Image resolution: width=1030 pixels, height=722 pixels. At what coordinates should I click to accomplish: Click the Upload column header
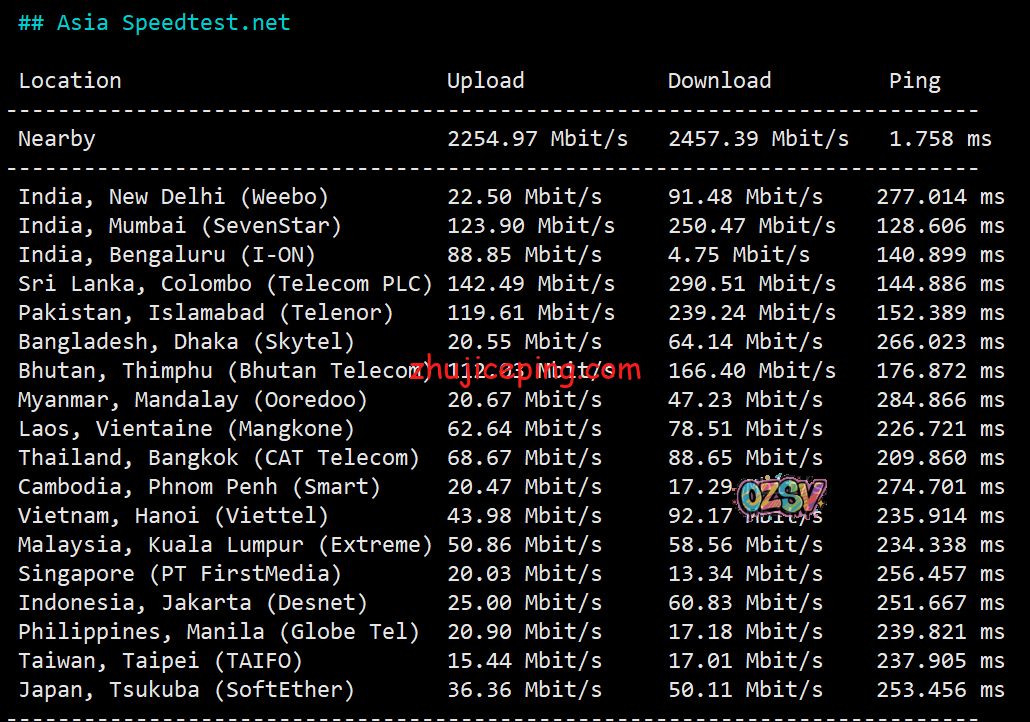(x=485, y=81)
